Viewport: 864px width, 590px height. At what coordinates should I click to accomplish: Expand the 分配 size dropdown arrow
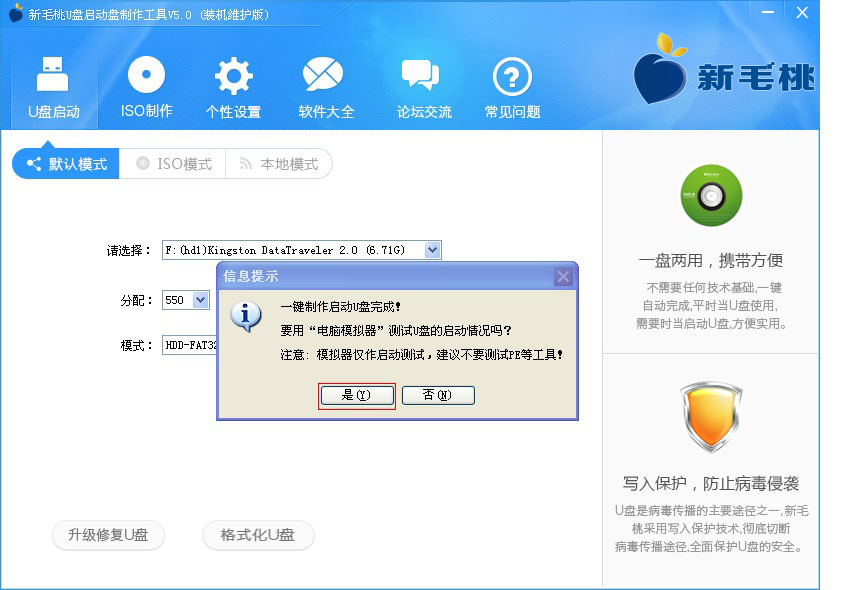click(201, 300)
